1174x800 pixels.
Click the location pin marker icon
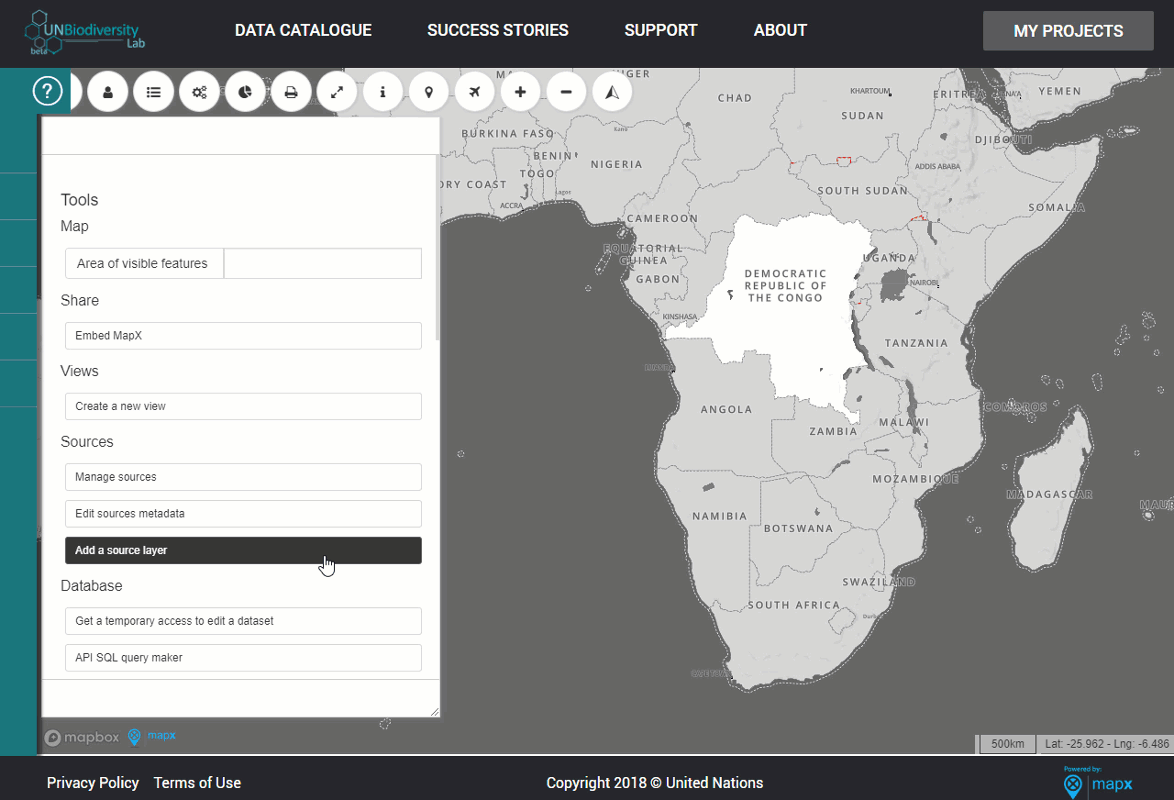(x=428, y=92)
